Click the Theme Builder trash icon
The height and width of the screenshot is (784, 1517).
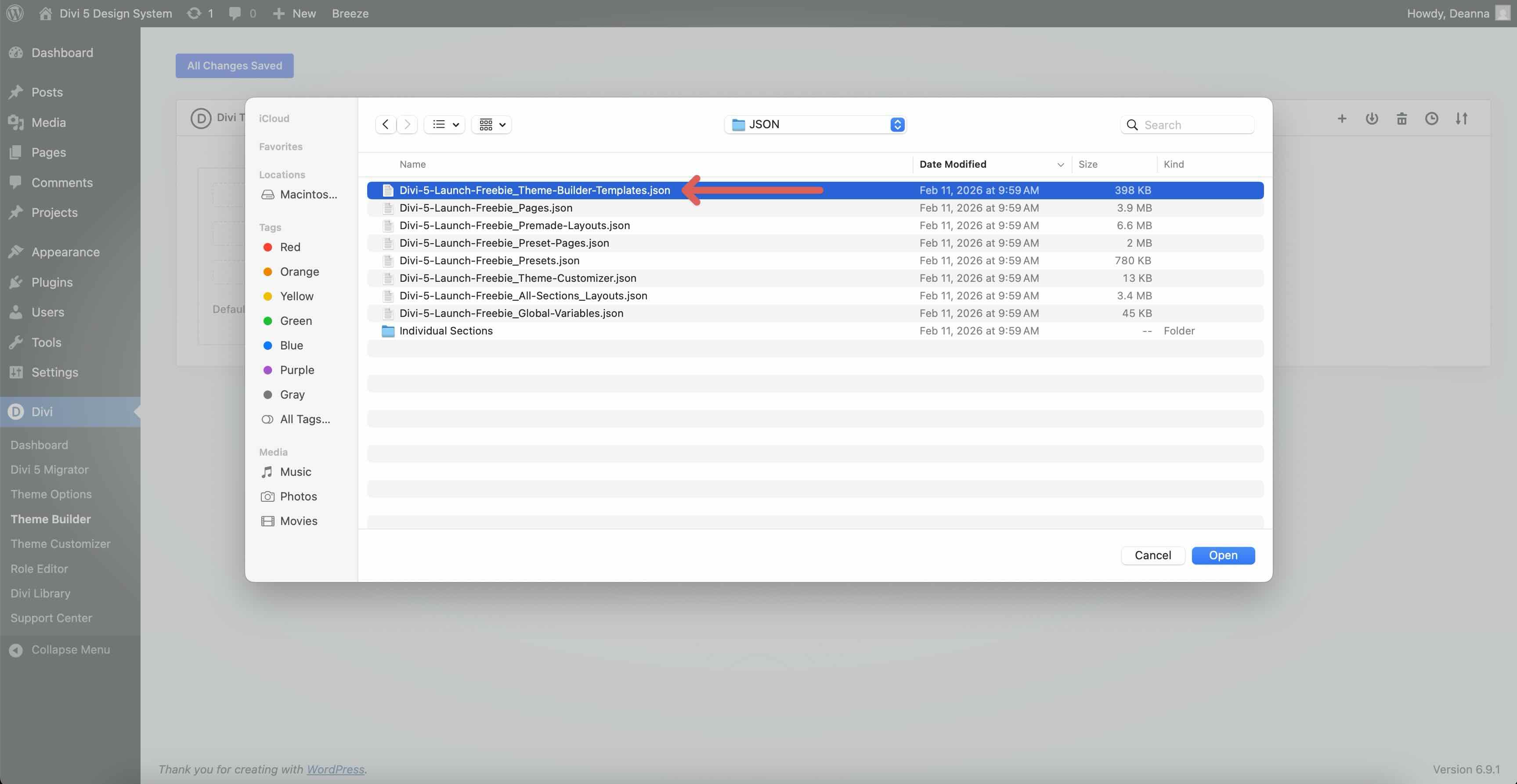click(1401, 119)
